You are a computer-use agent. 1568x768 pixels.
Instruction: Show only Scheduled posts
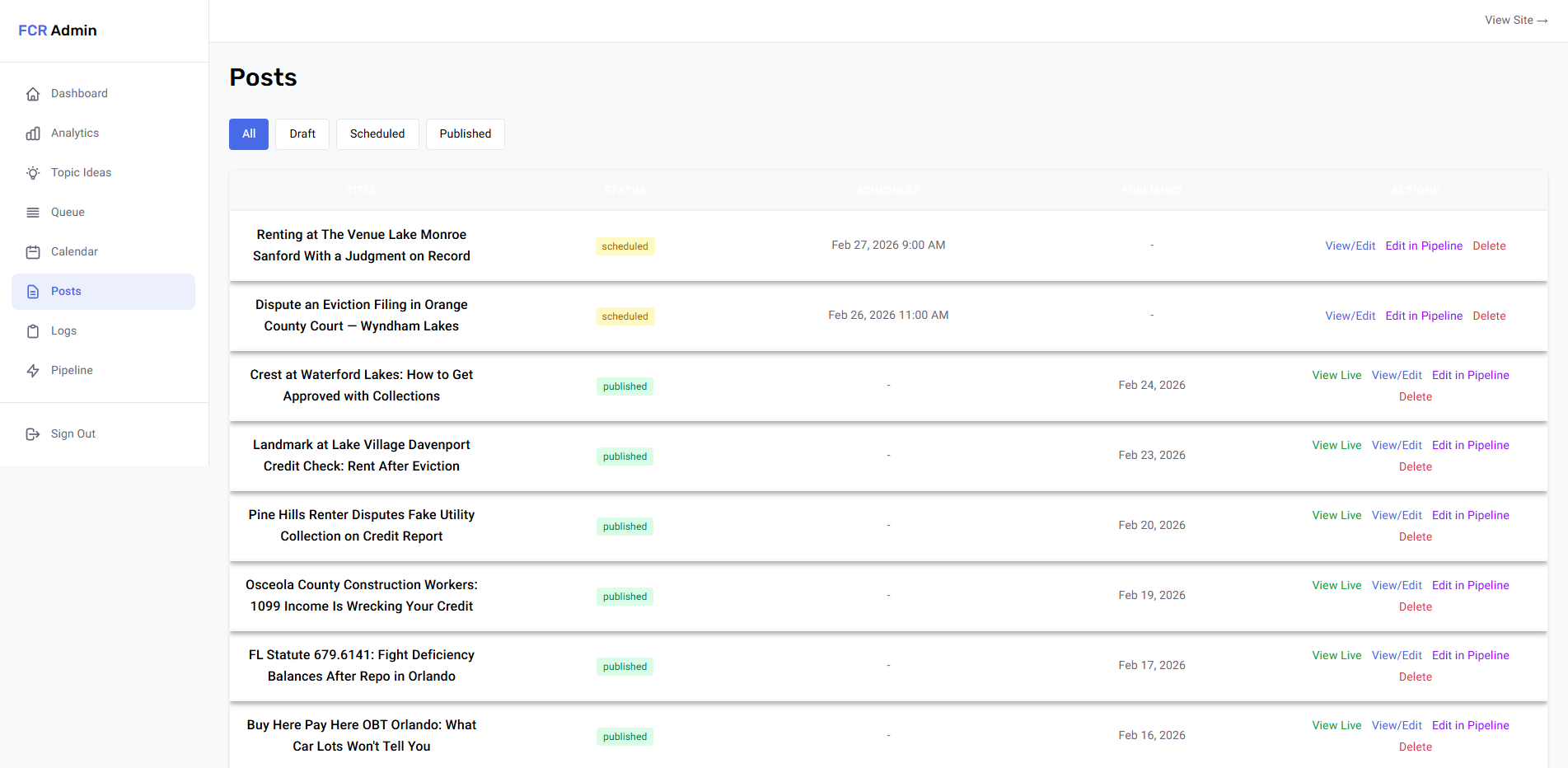[377, 134]
